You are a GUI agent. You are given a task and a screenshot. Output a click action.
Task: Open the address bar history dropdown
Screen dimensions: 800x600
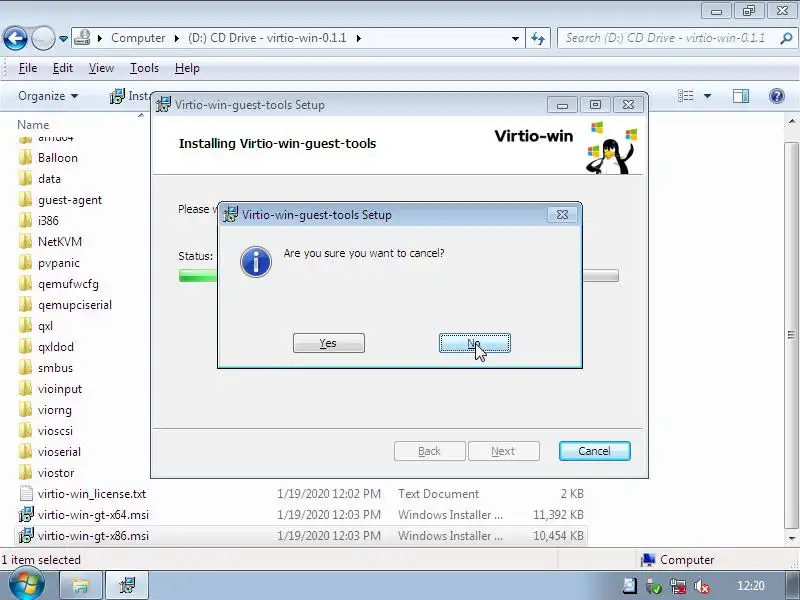tap(515, 38)
